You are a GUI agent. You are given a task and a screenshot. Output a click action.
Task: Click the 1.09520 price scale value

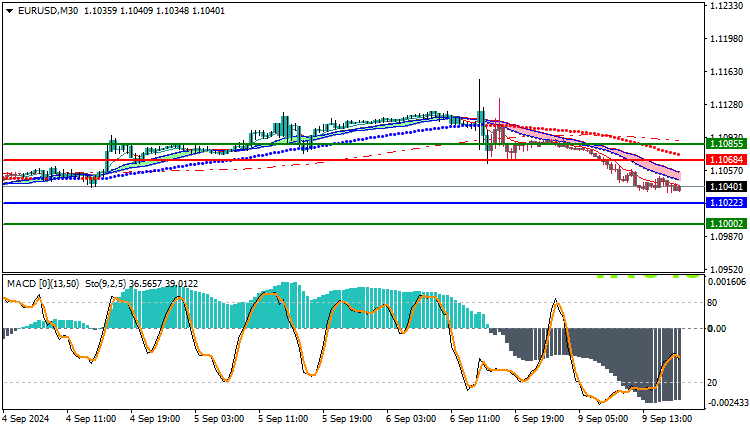pos(727,270)
